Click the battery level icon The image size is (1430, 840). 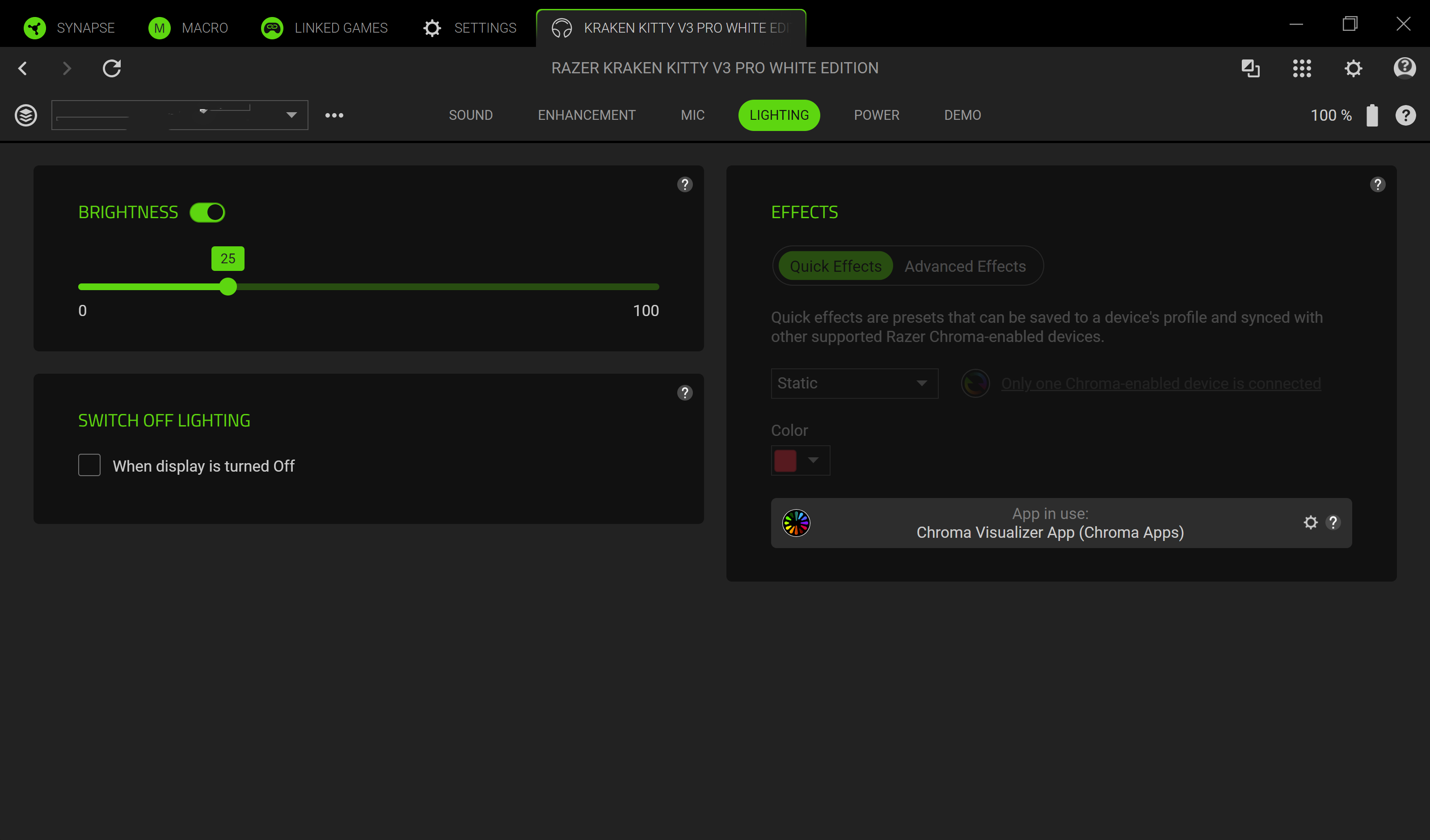coord(1372,115)
